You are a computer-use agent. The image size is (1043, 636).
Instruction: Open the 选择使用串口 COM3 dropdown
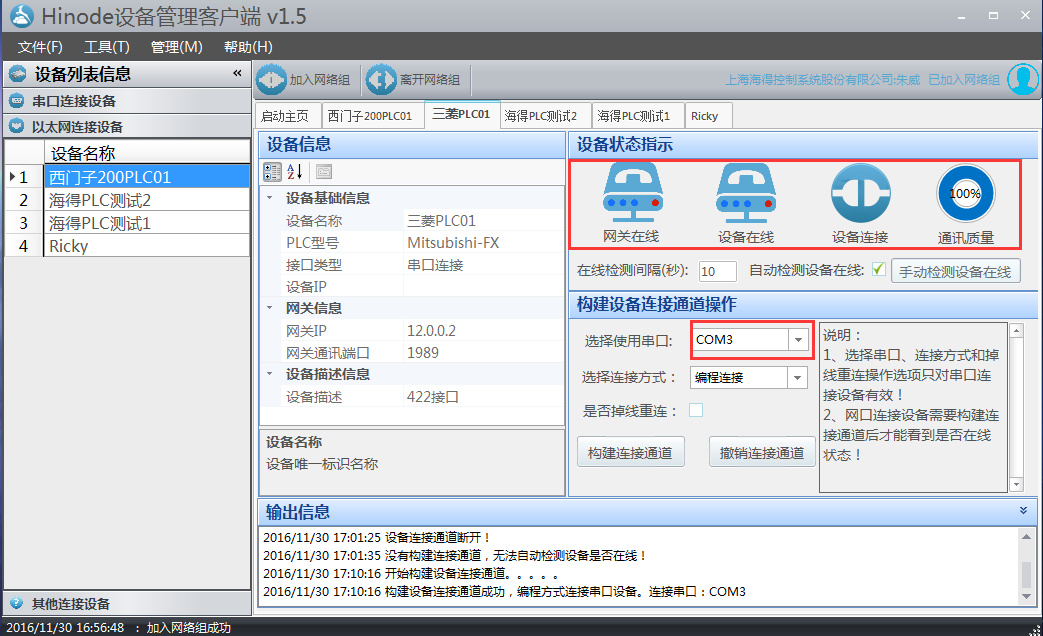(x=798, y=340)
